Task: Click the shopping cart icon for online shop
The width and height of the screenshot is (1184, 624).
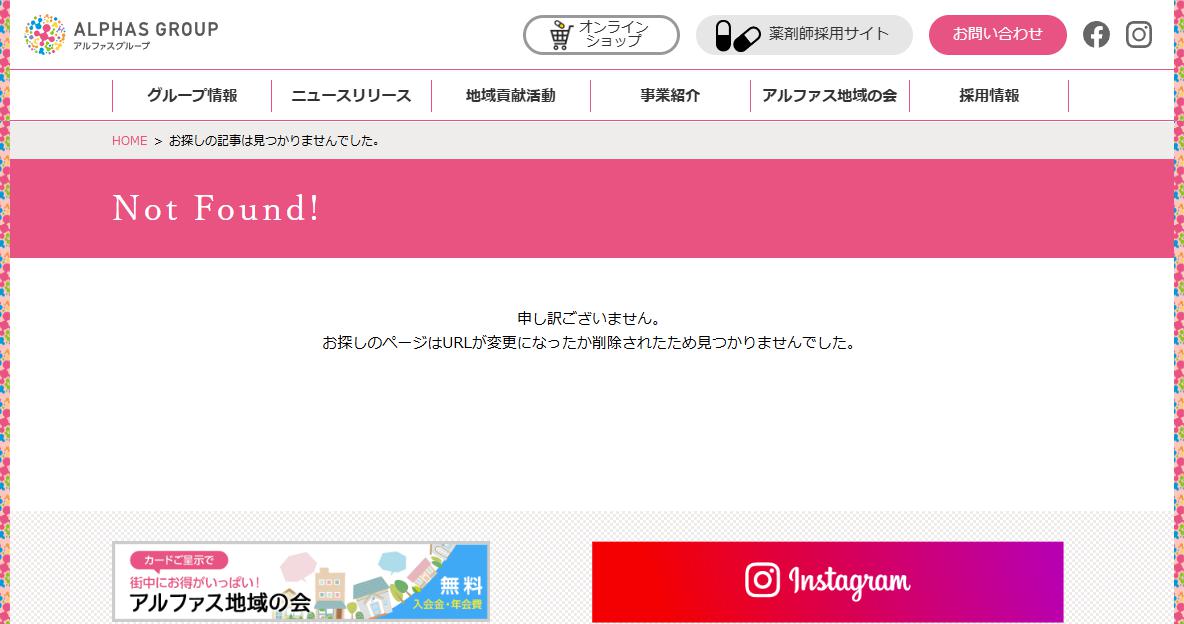Action: click(x=561, y=36)
